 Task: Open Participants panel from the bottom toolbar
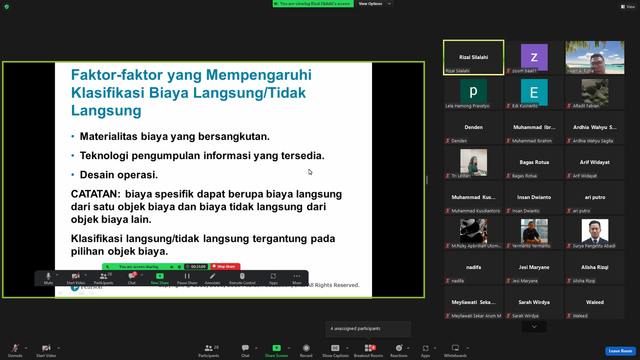point(209,350)
